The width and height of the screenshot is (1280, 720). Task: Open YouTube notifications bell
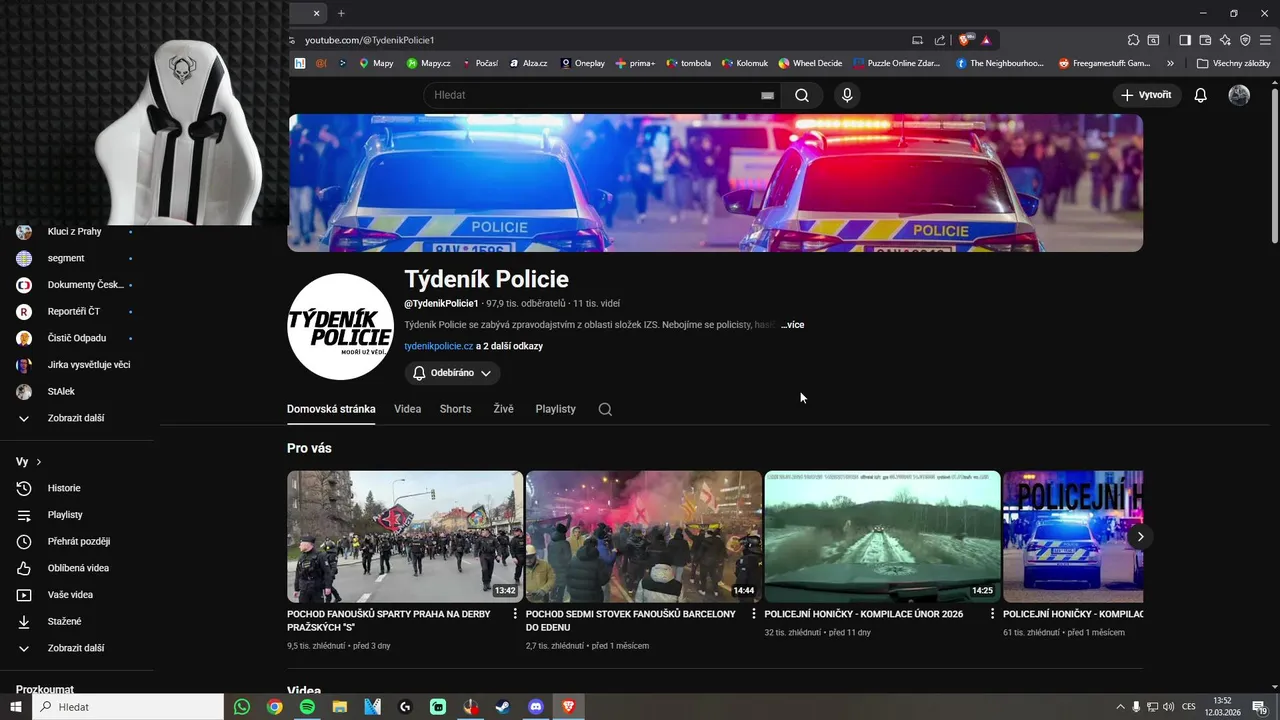(x=1200, y=95)
